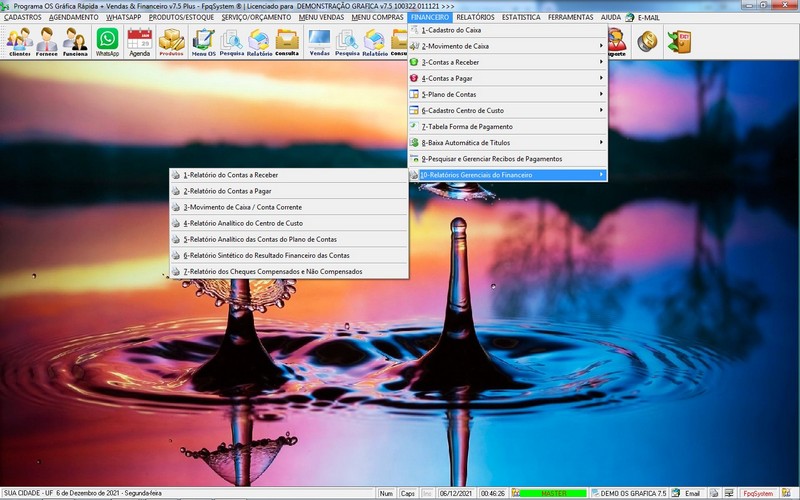
Task: Click the Fornecedores toolbar icon
Action: click(47, 41)
